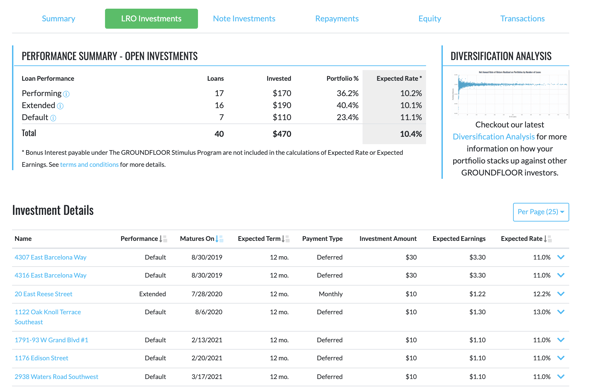Viewport: 600px width, 387px height.
Task: Open the terms and conditions link
Action: (x=89, y=165)
